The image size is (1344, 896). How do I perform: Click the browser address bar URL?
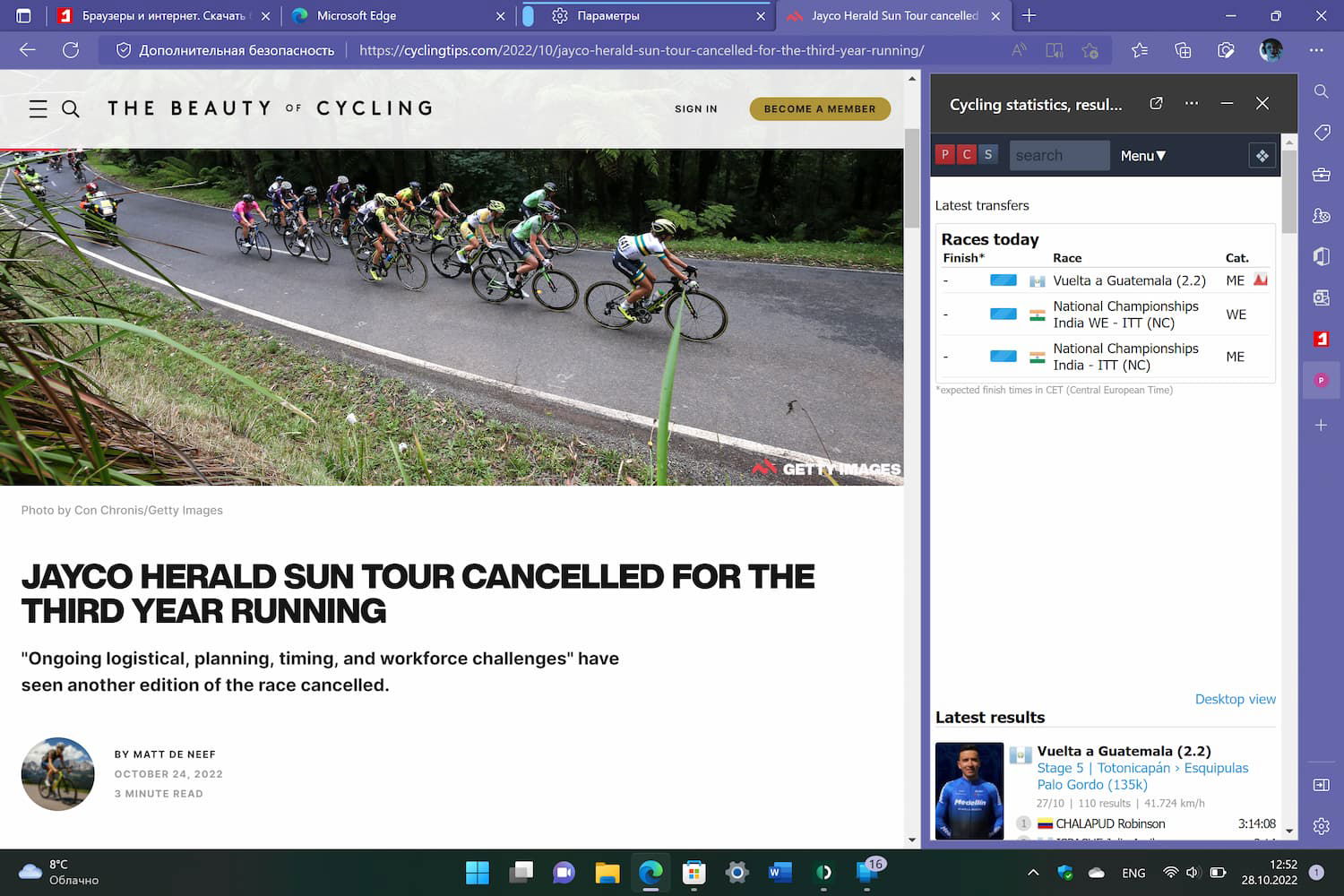[642, 50]
